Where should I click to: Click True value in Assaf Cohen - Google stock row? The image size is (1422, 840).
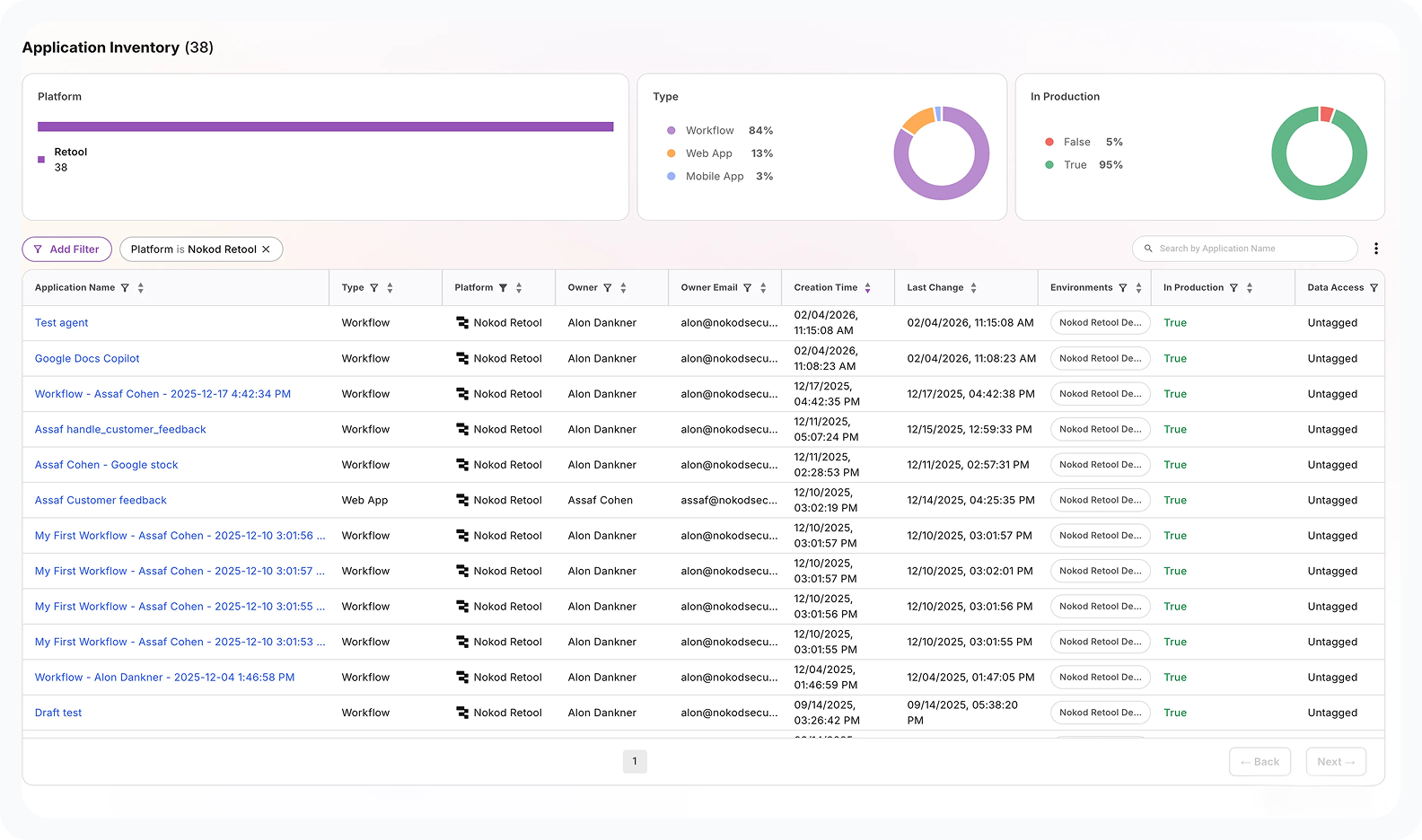[1175, 465]
